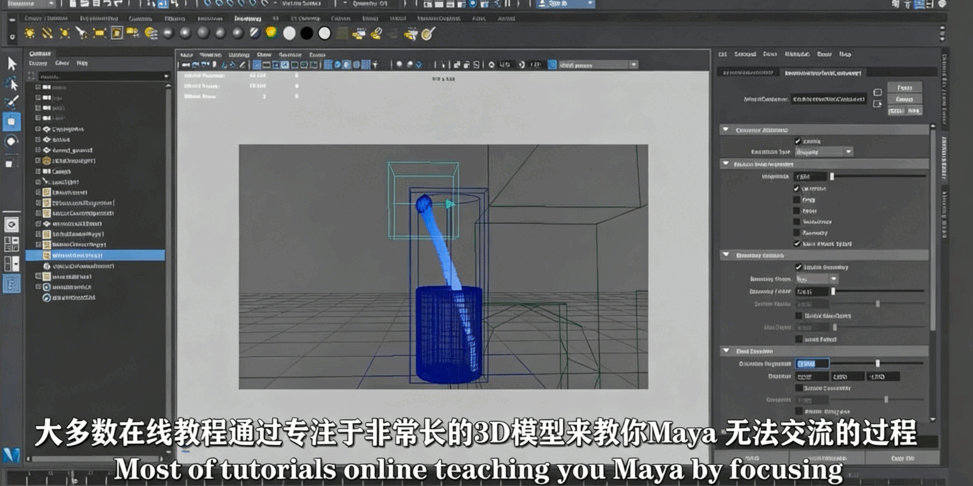Image resolution: width=973 pixels, height=486 pixels.
Task: Choose the Lasso selection tool
Action: [12, 83]
